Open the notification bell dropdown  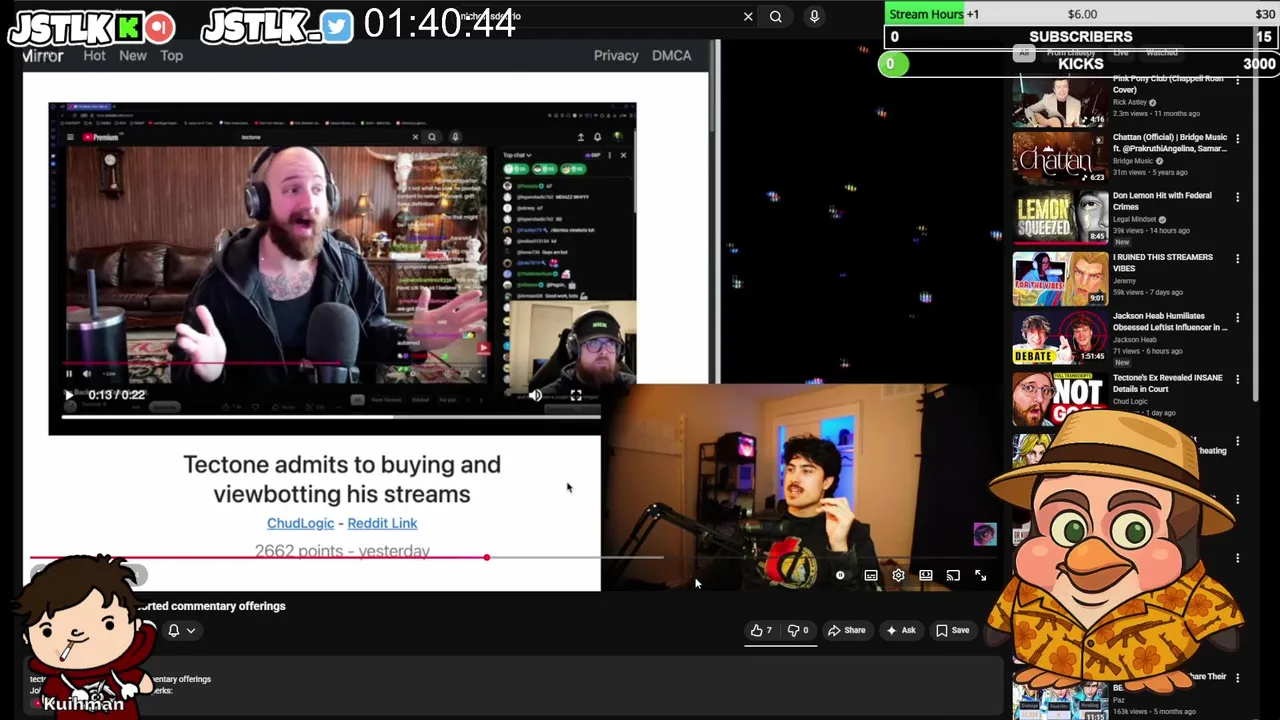[181, 630]
